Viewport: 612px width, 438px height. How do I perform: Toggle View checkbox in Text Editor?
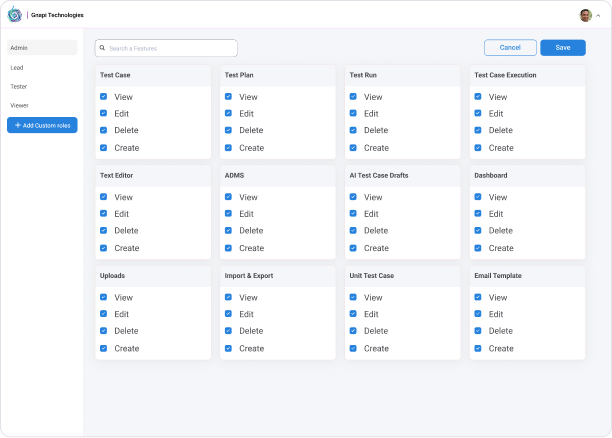pyautogui.click(x=103, y=197)
